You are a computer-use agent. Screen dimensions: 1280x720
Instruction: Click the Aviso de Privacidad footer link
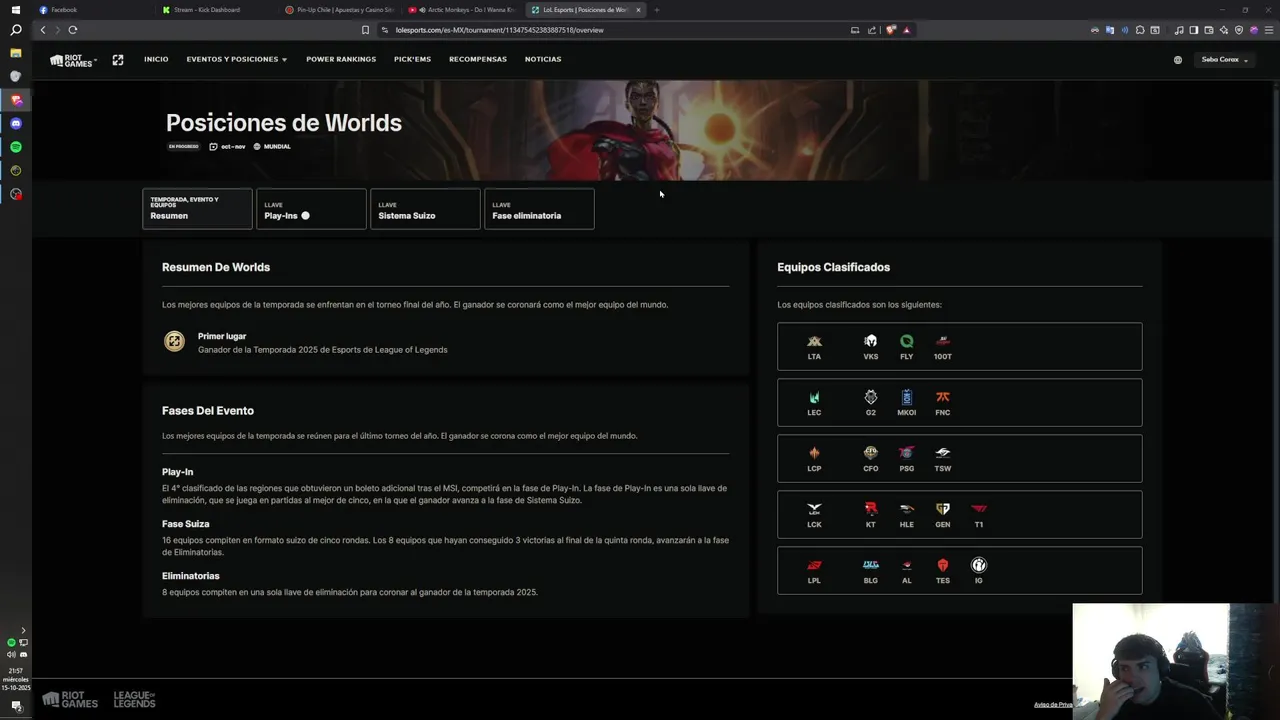click(1053, 704)
